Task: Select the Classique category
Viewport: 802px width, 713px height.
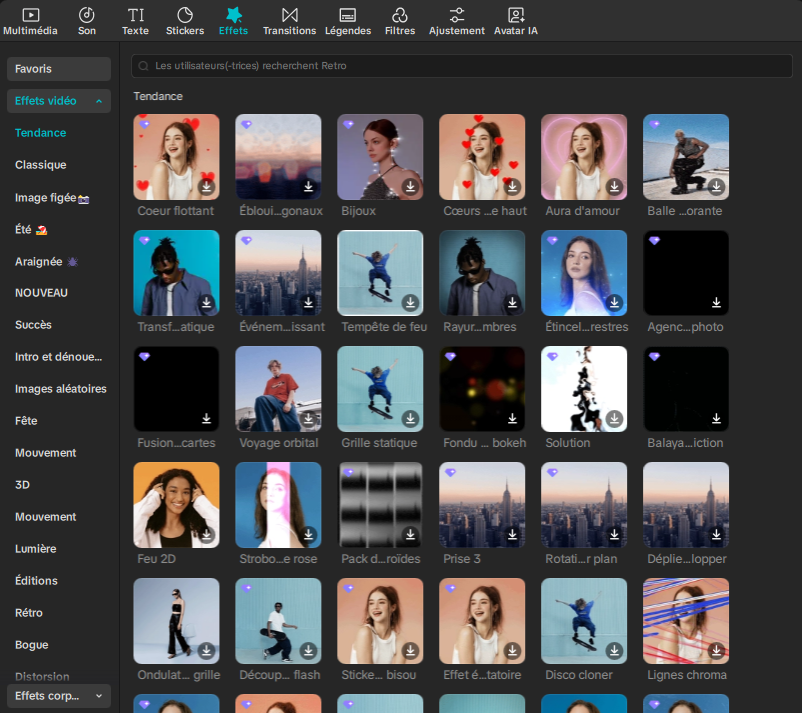Action: [x=40, y=165]
